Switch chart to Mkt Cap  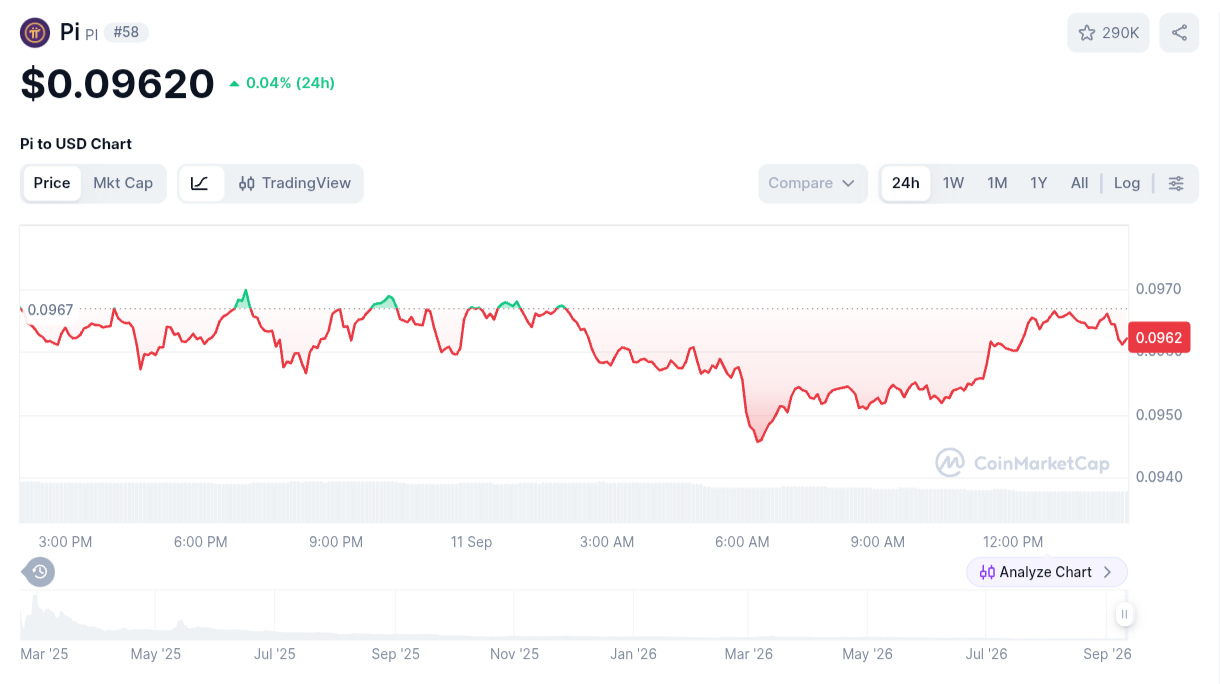pos(123,183)
